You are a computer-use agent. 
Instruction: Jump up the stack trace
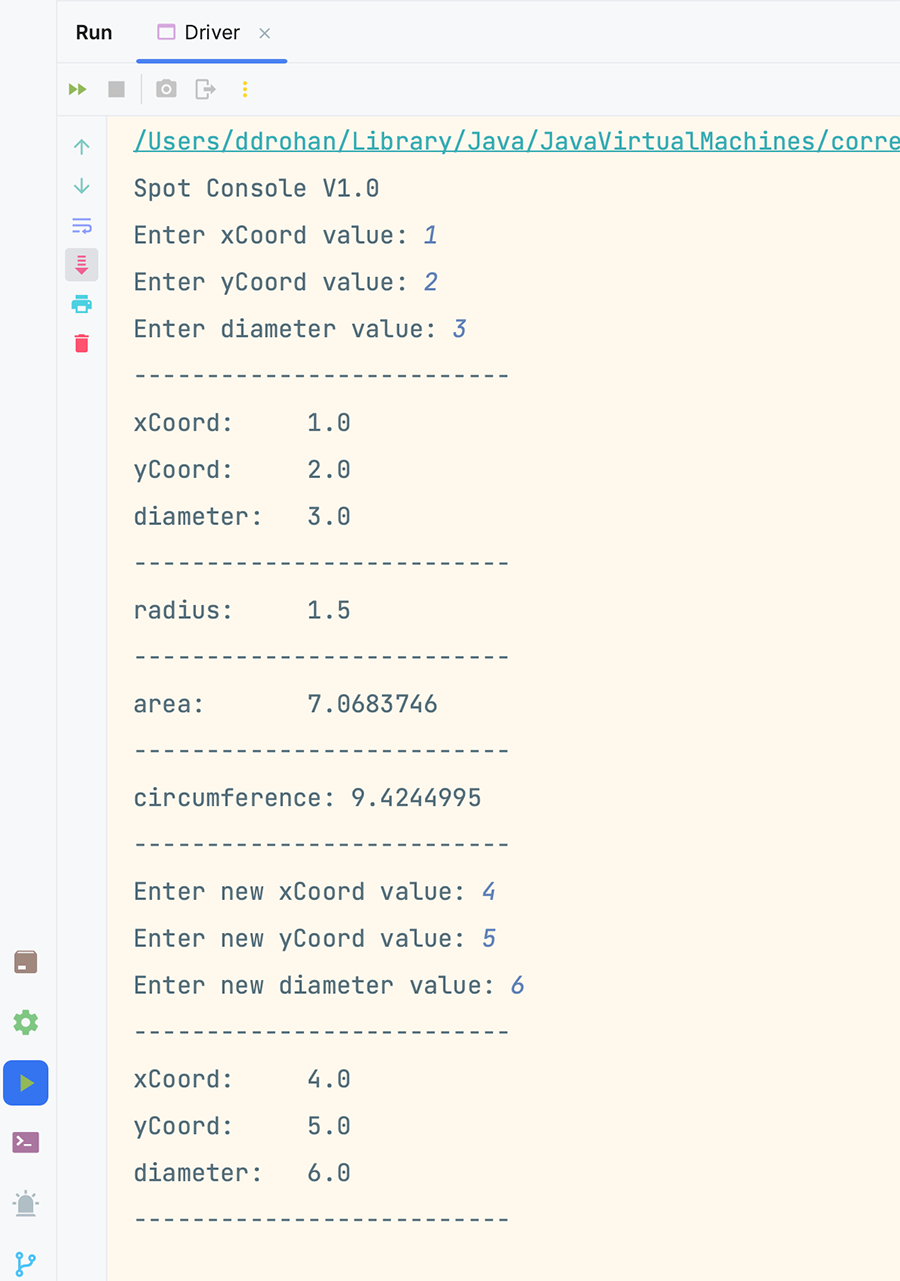(82, 147)
